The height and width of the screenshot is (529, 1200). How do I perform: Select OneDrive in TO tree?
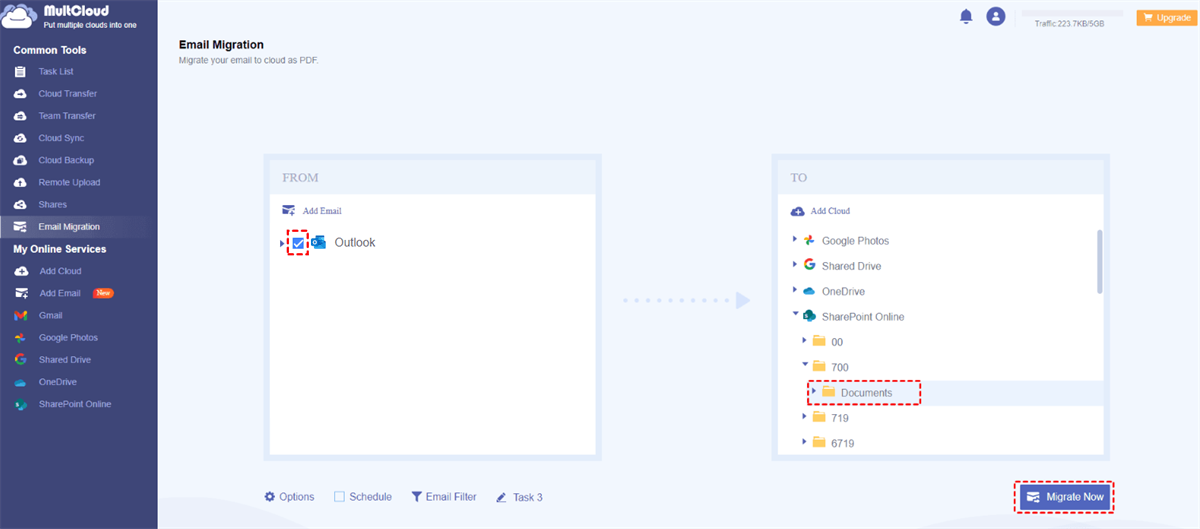pos(845,291)
